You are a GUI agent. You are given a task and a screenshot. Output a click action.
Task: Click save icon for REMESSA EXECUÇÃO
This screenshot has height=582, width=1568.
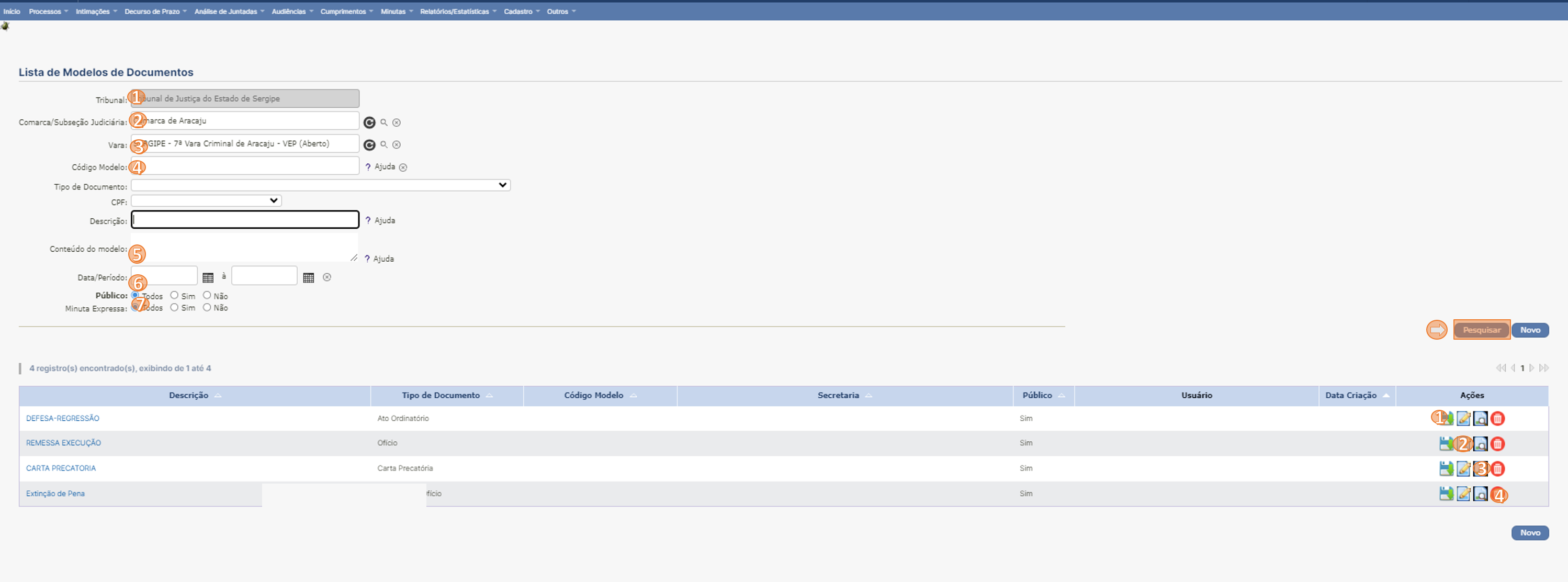pos(1446,443)
